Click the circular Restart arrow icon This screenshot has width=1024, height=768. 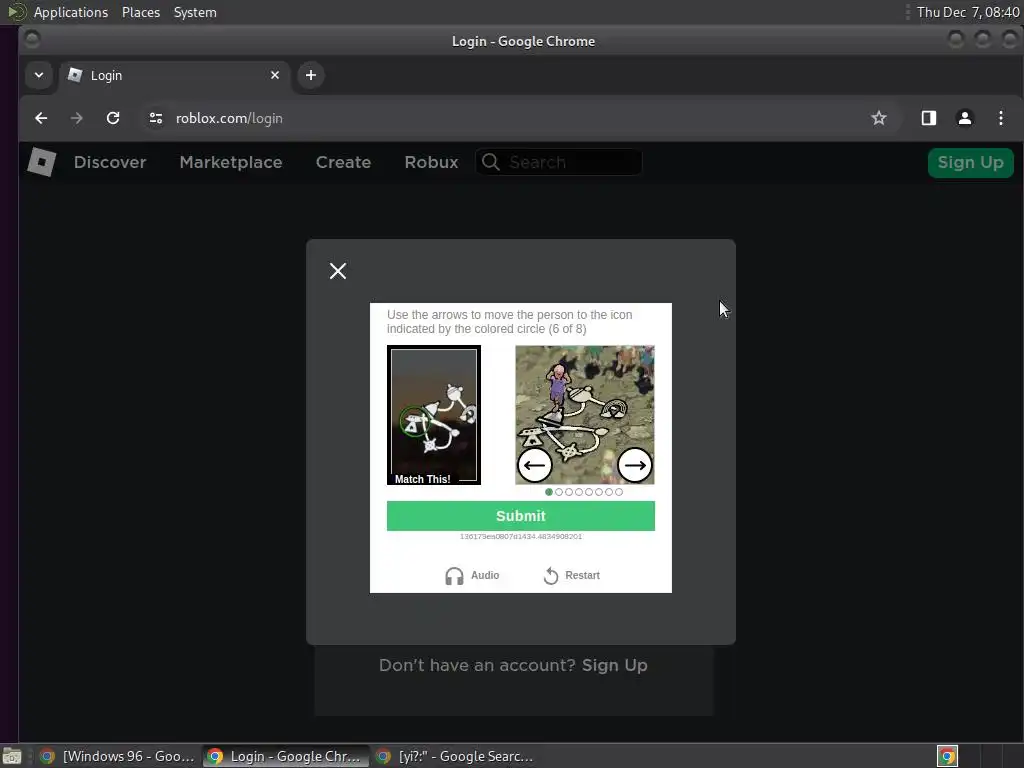click(x=551, y=575)
